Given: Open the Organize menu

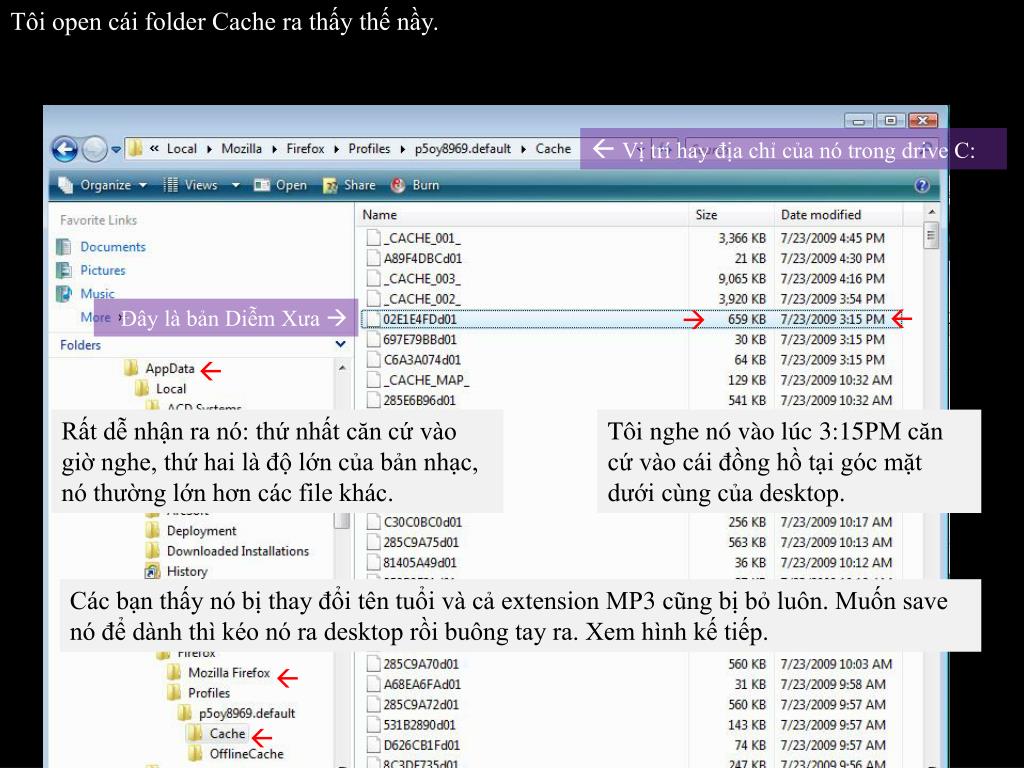Looking at the screenshot, I should tap(103, 185).
